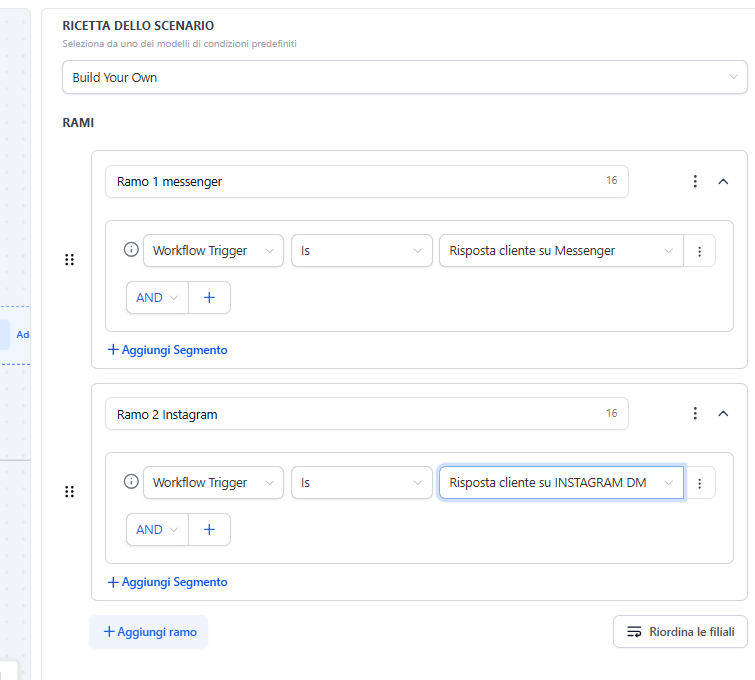Screen dimensions: 755x680
Task: Add a condition with plus in Ramo 2
Action: click(209, 530)
